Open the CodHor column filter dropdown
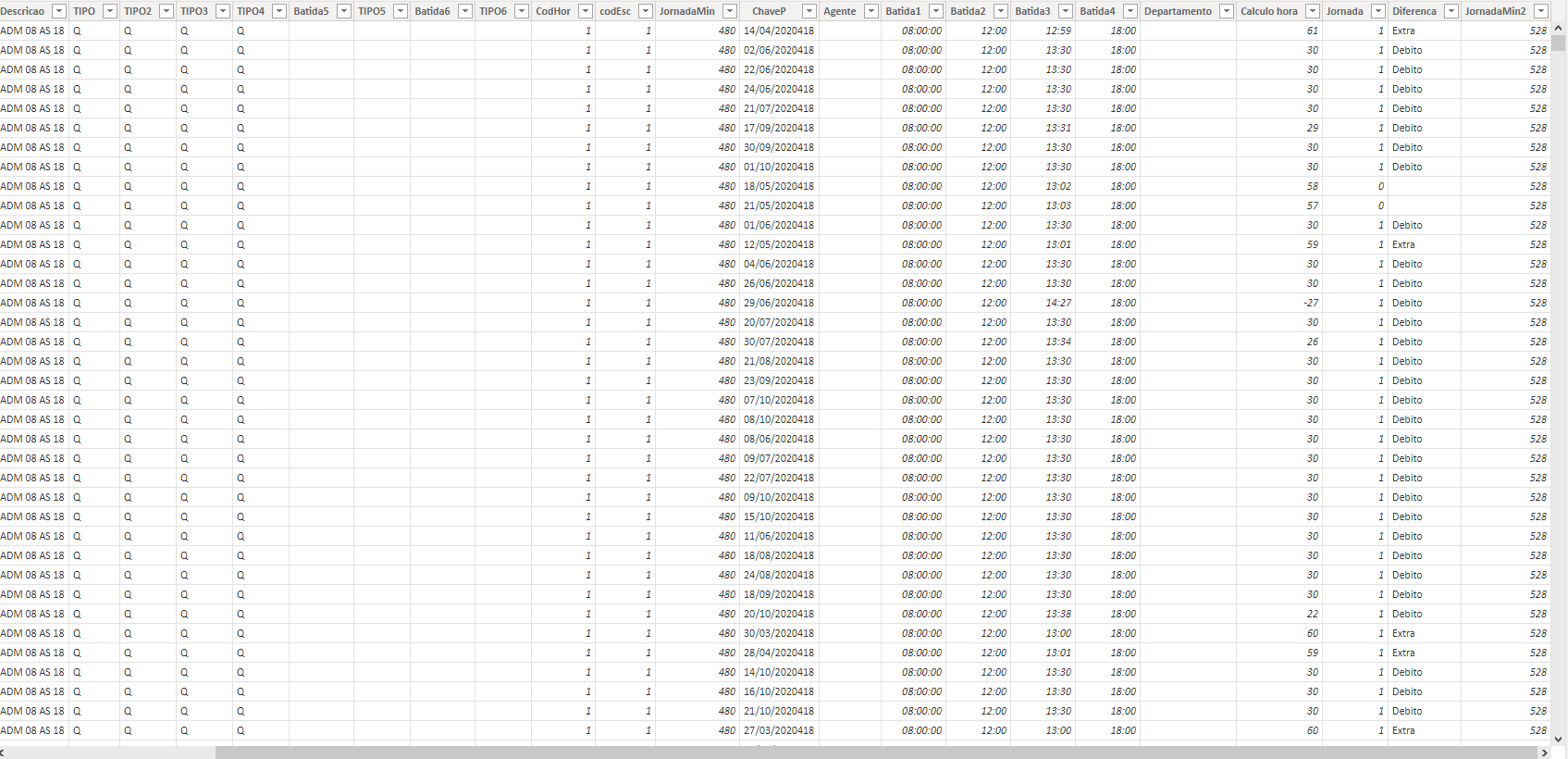 586,11
